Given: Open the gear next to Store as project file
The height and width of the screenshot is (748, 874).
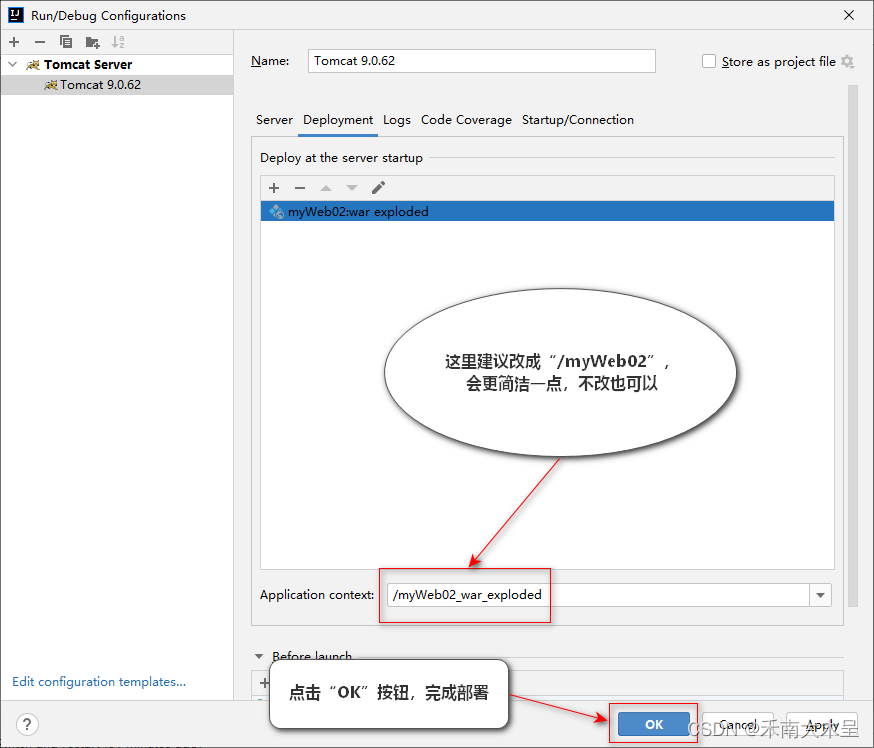Looking at the screenshot, I should tap(846, 61).
